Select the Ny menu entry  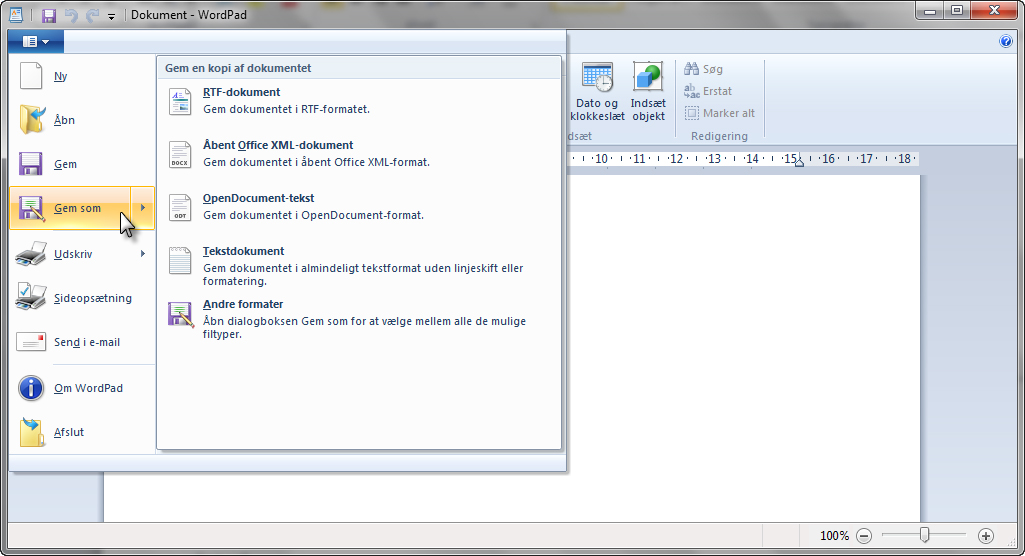(82, 76)
